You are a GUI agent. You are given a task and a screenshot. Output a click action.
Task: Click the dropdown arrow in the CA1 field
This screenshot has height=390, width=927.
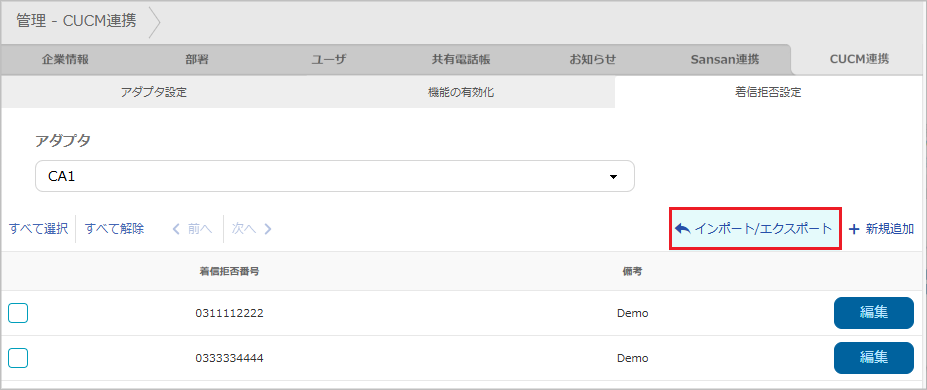pos(613,177)
